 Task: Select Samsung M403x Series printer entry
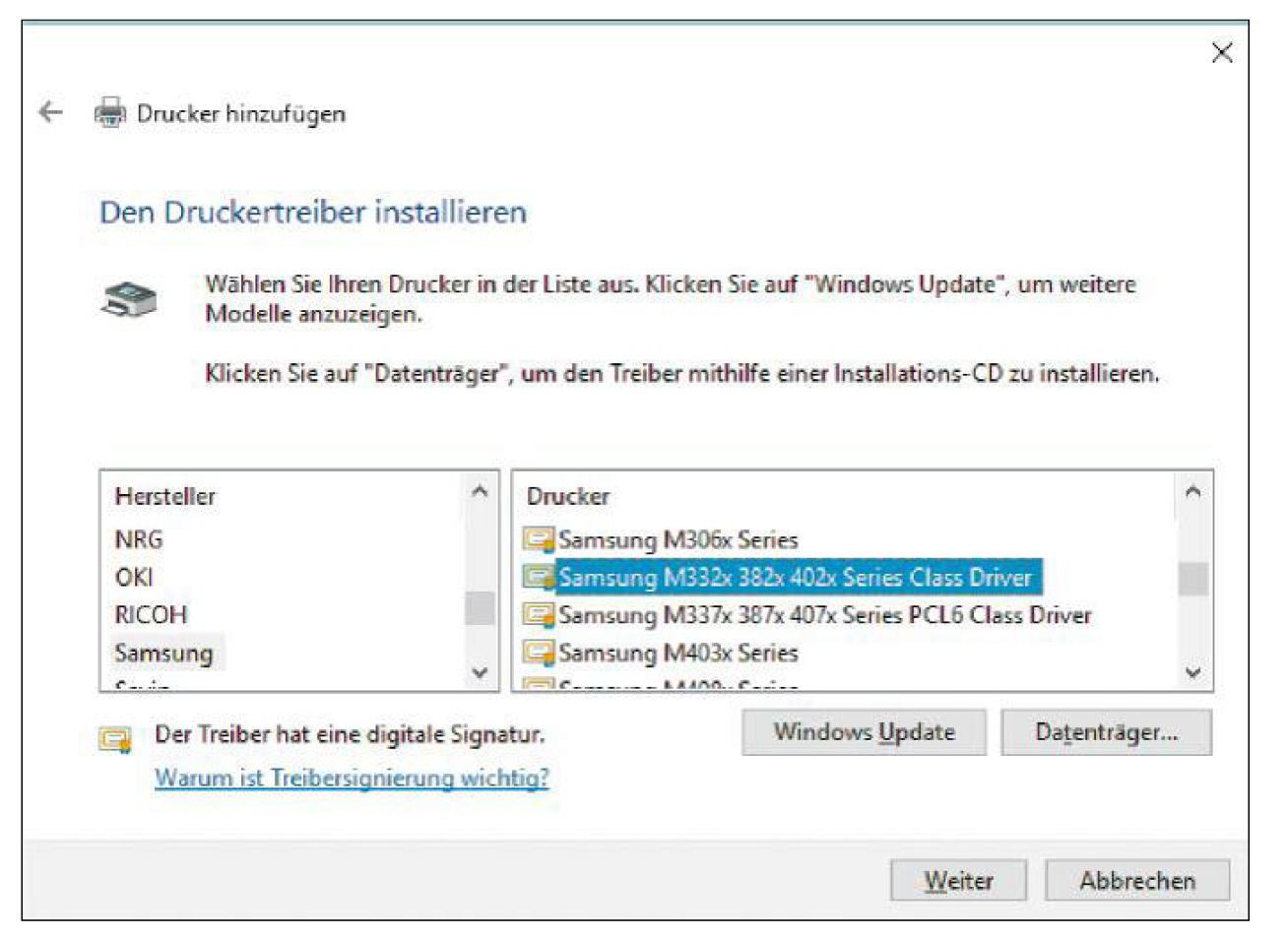coord(677,653)
